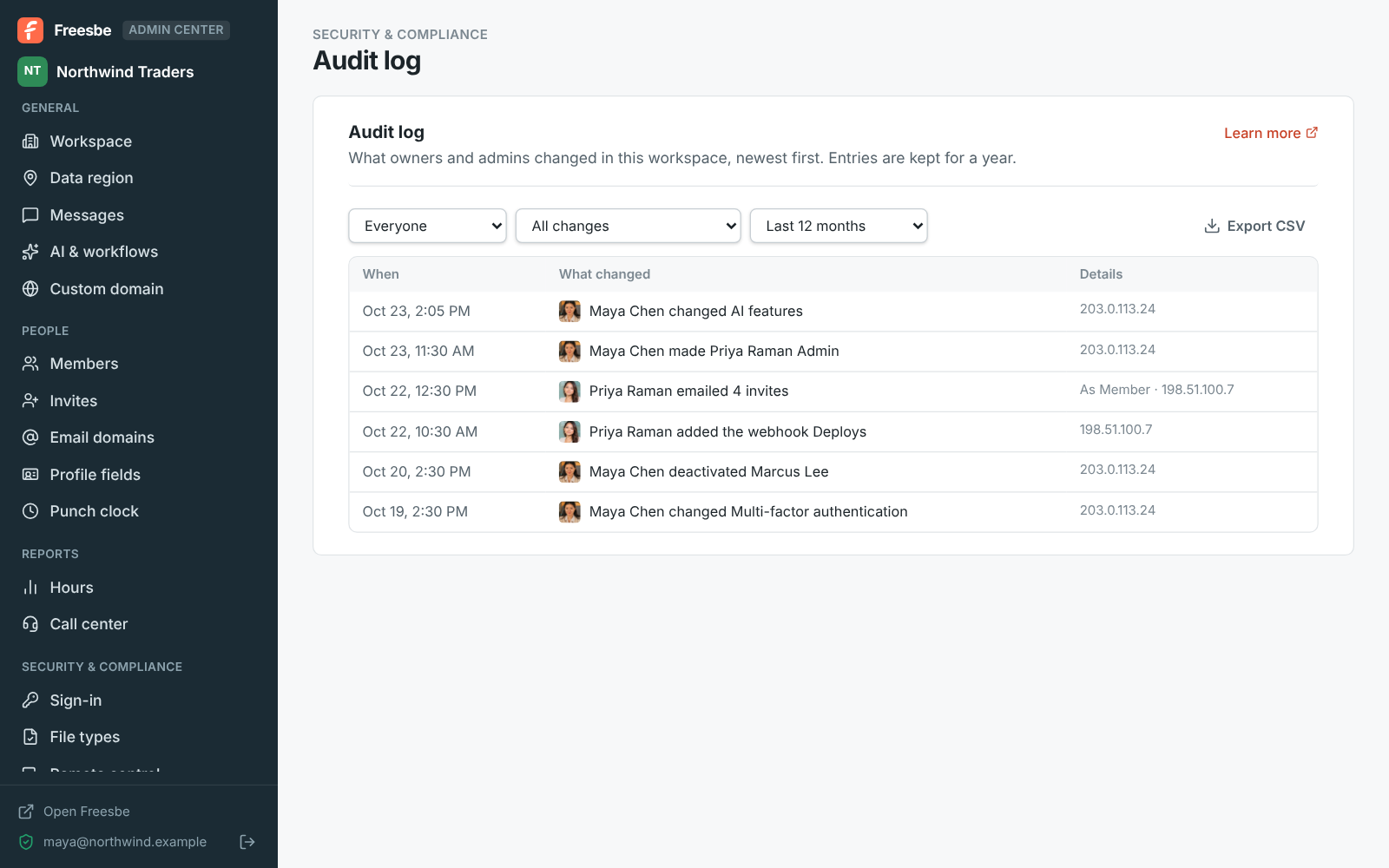Image resolution: width=1389 pixels, height=868 pixels.
Task: Click the Members people icon
Action: pos(30,364)
